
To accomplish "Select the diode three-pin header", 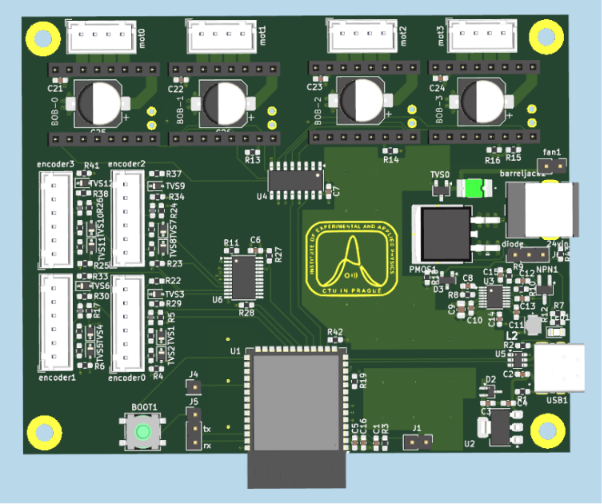I will click(x=528, y=255).
